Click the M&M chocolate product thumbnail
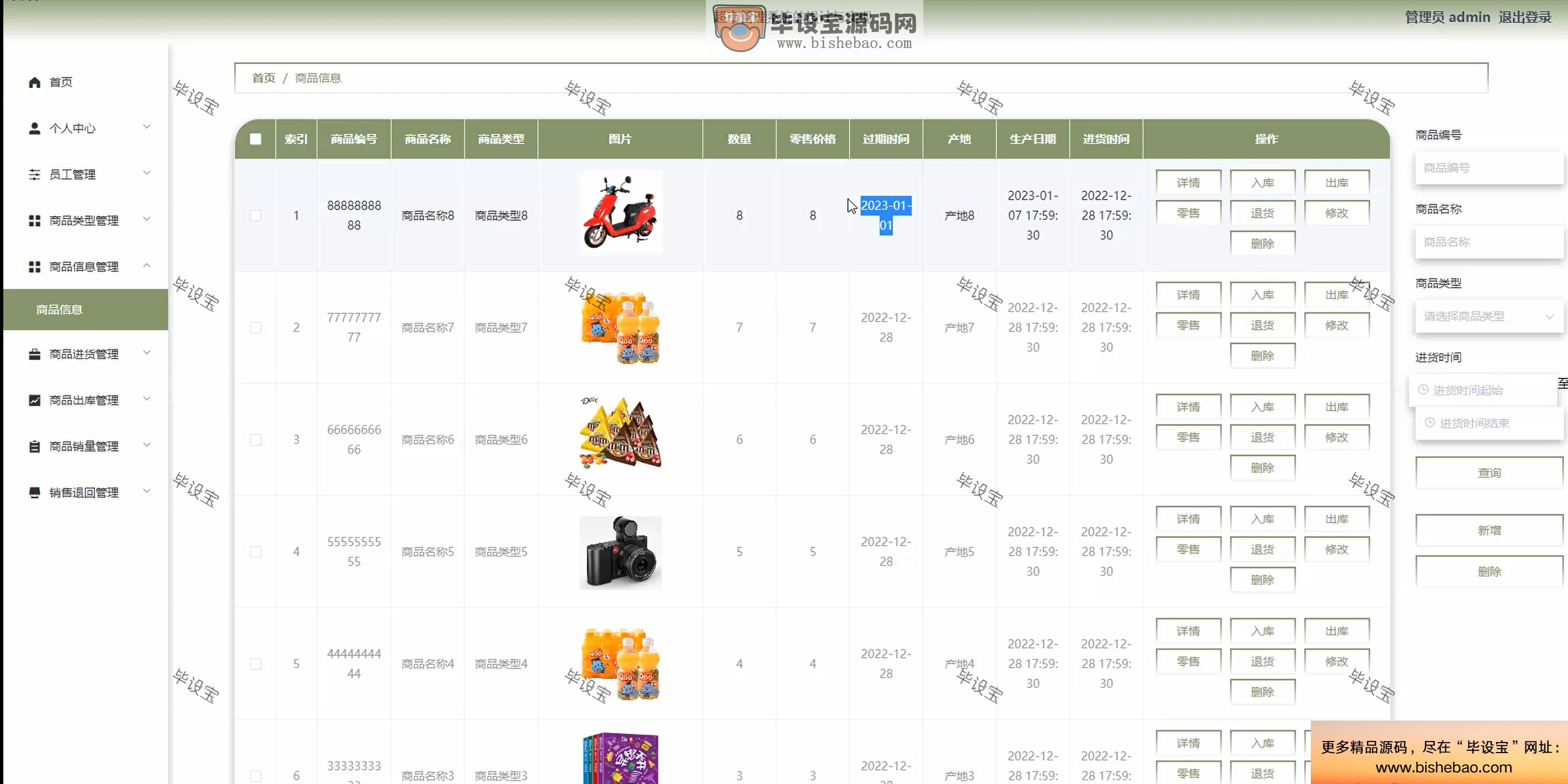The width and height of the screenshot is (1568, 784). point(620,433)
